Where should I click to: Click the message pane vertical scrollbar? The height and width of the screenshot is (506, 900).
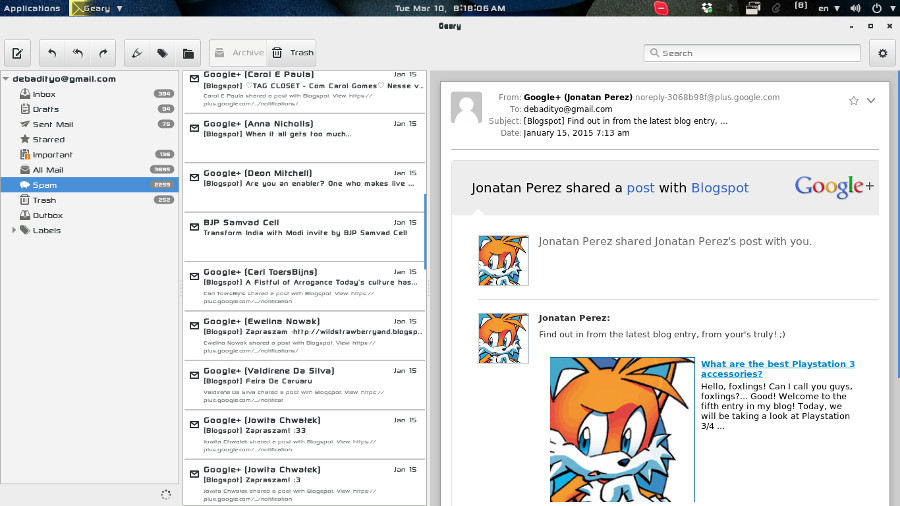point(898,224)
